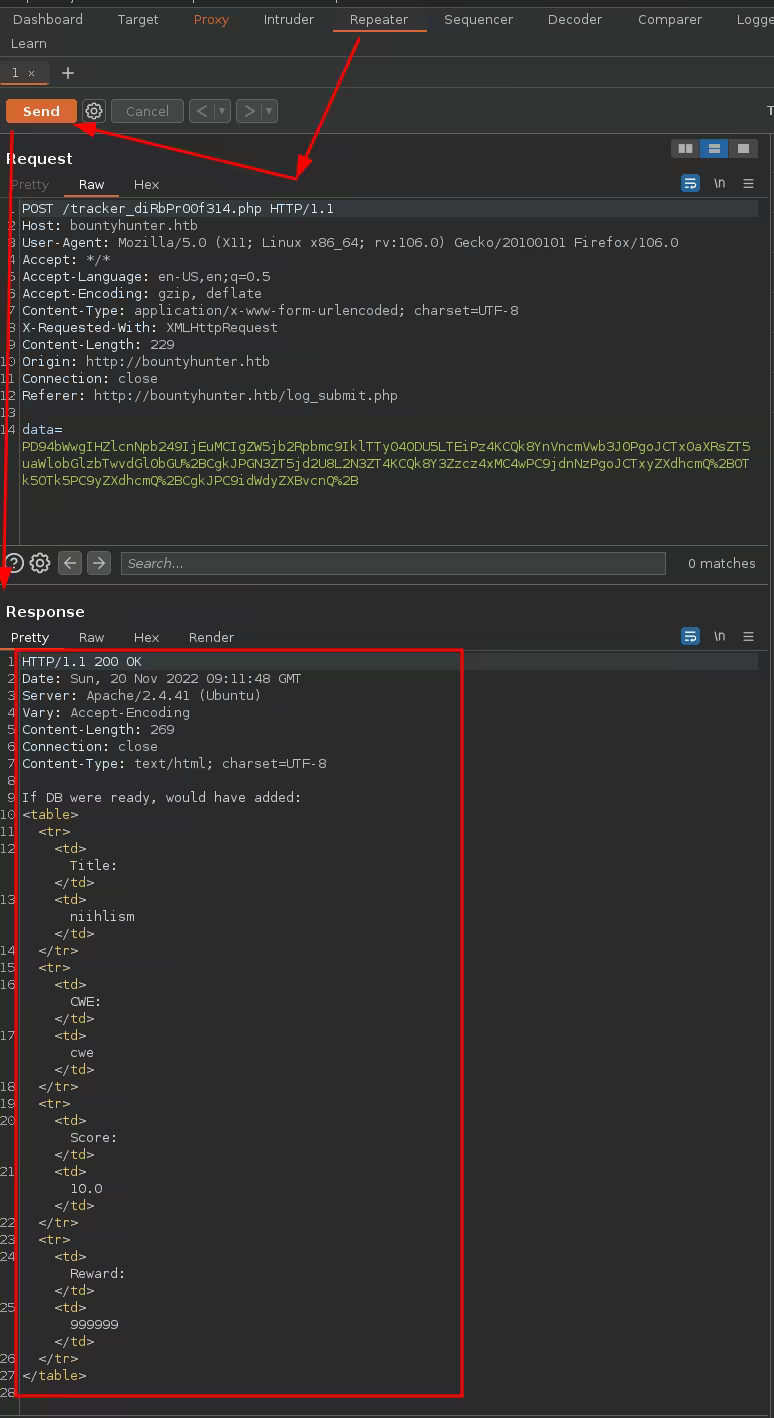Click the Cancel request button
Image resolution: width=774 pixels, height=1418 pixels.
tap(147, 111)
